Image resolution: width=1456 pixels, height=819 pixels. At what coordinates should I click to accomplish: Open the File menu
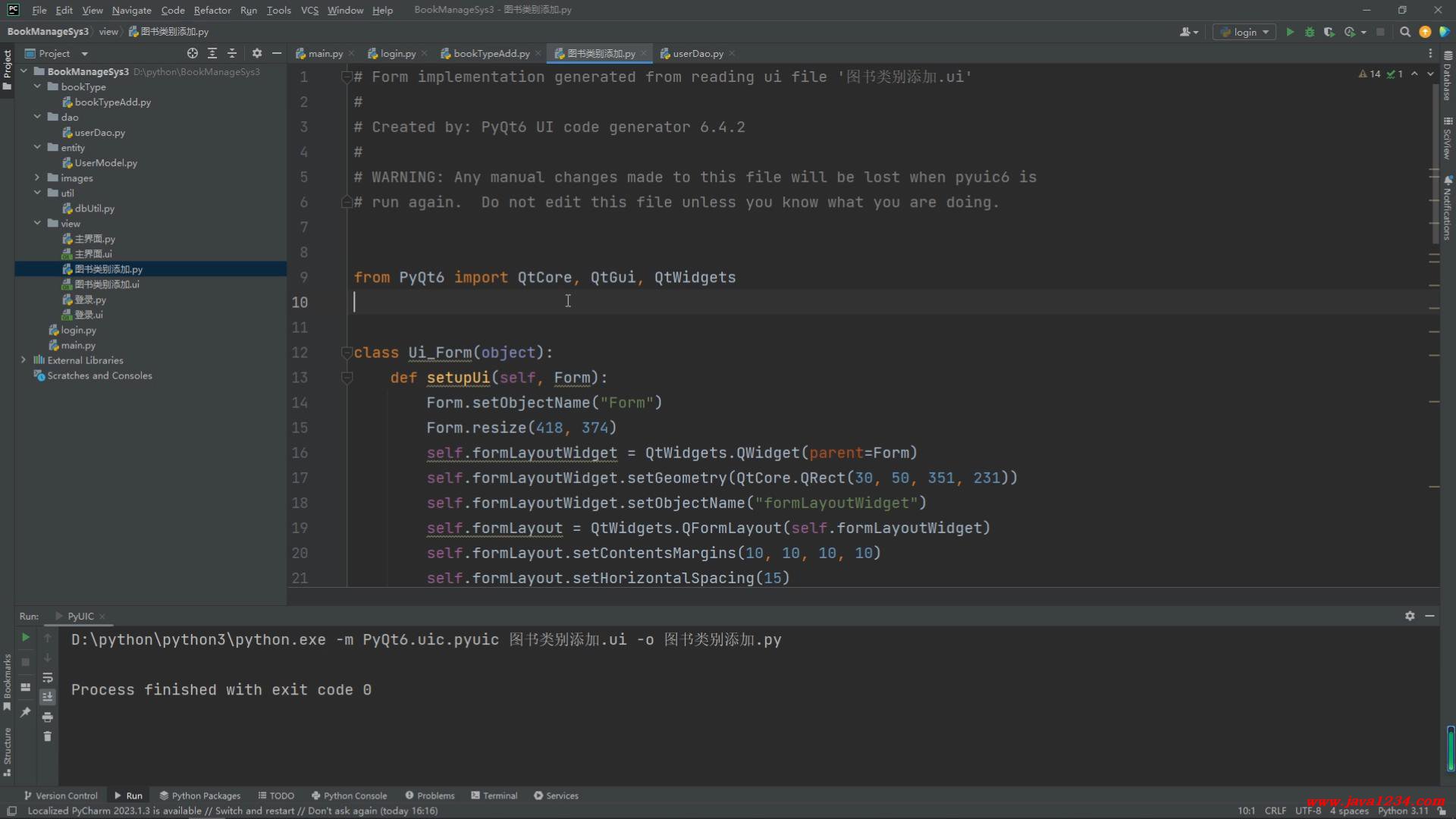click(x=39, y=10)
